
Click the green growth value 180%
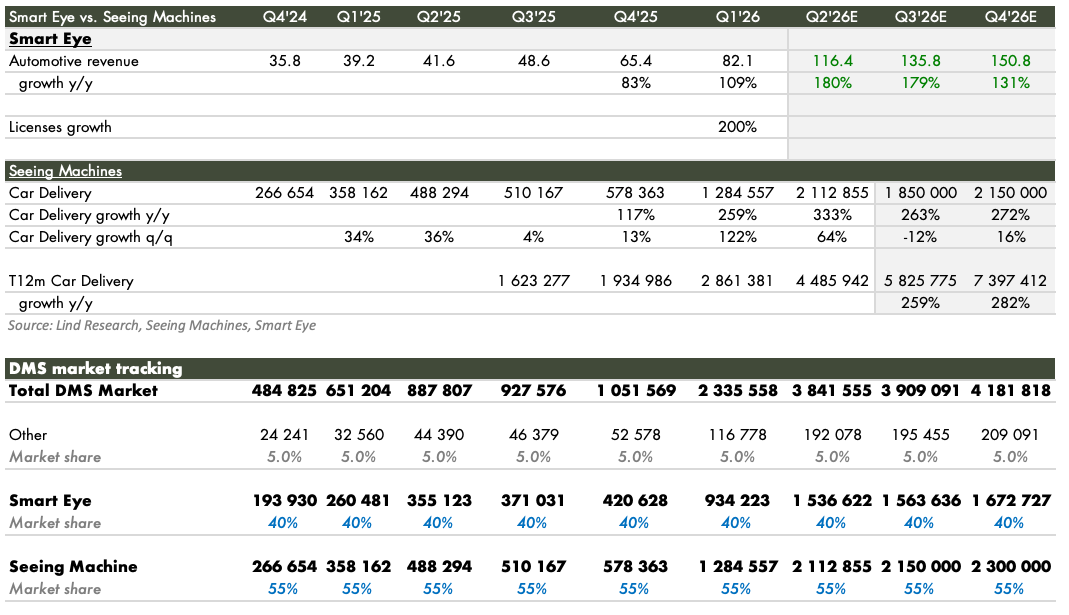click(832, 83)
